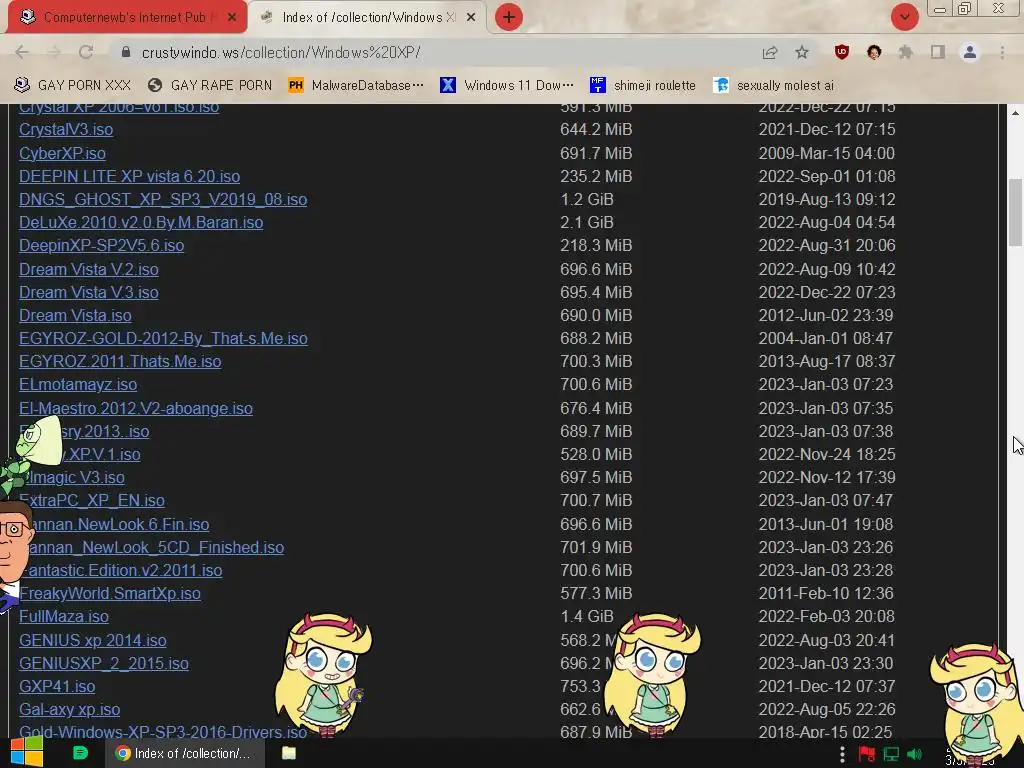Focus the Chrome window in the taskbar
The image size is (1024, 768).
185,753
